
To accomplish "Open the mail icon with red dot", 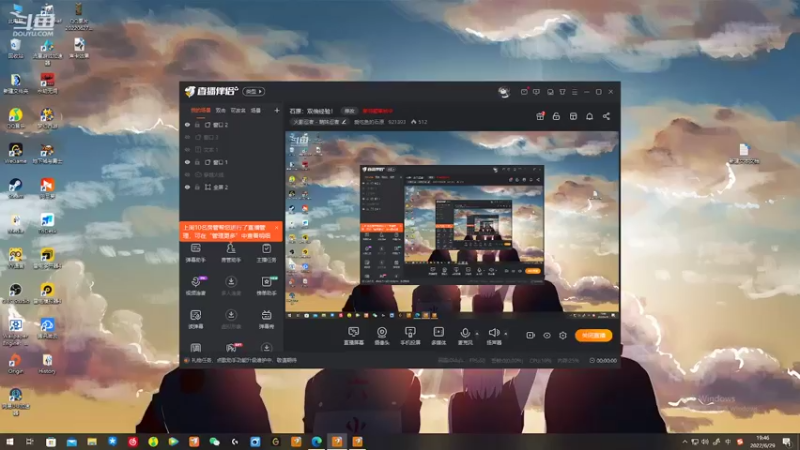I will [x=524, y=92].
